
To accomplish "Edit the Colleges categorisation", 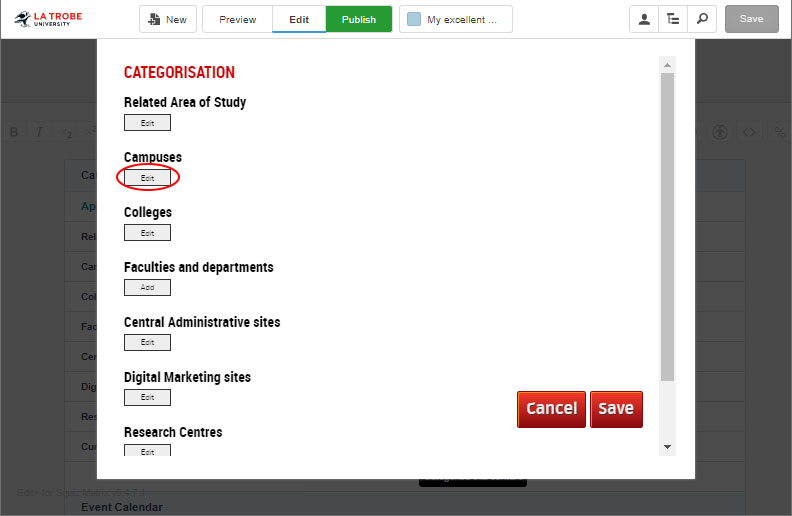I will pyautogui.click(x=147, y=233).
